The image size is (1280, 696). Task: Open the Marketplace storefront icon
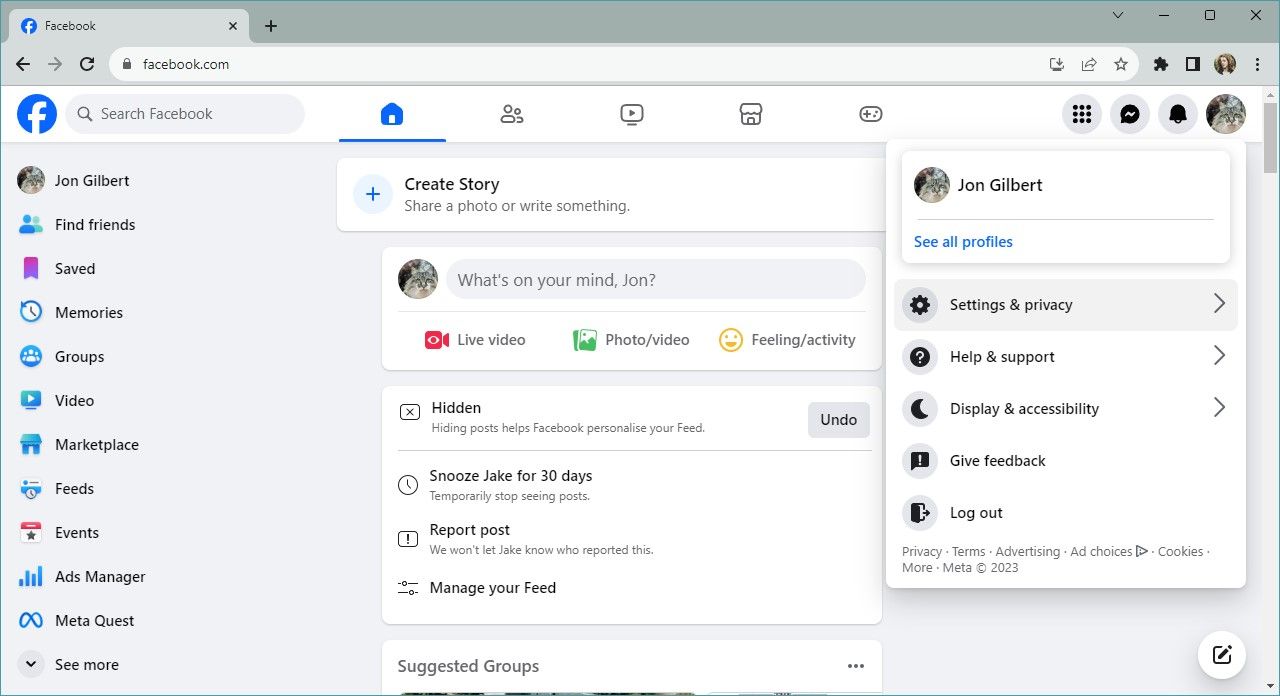point(750,113)
